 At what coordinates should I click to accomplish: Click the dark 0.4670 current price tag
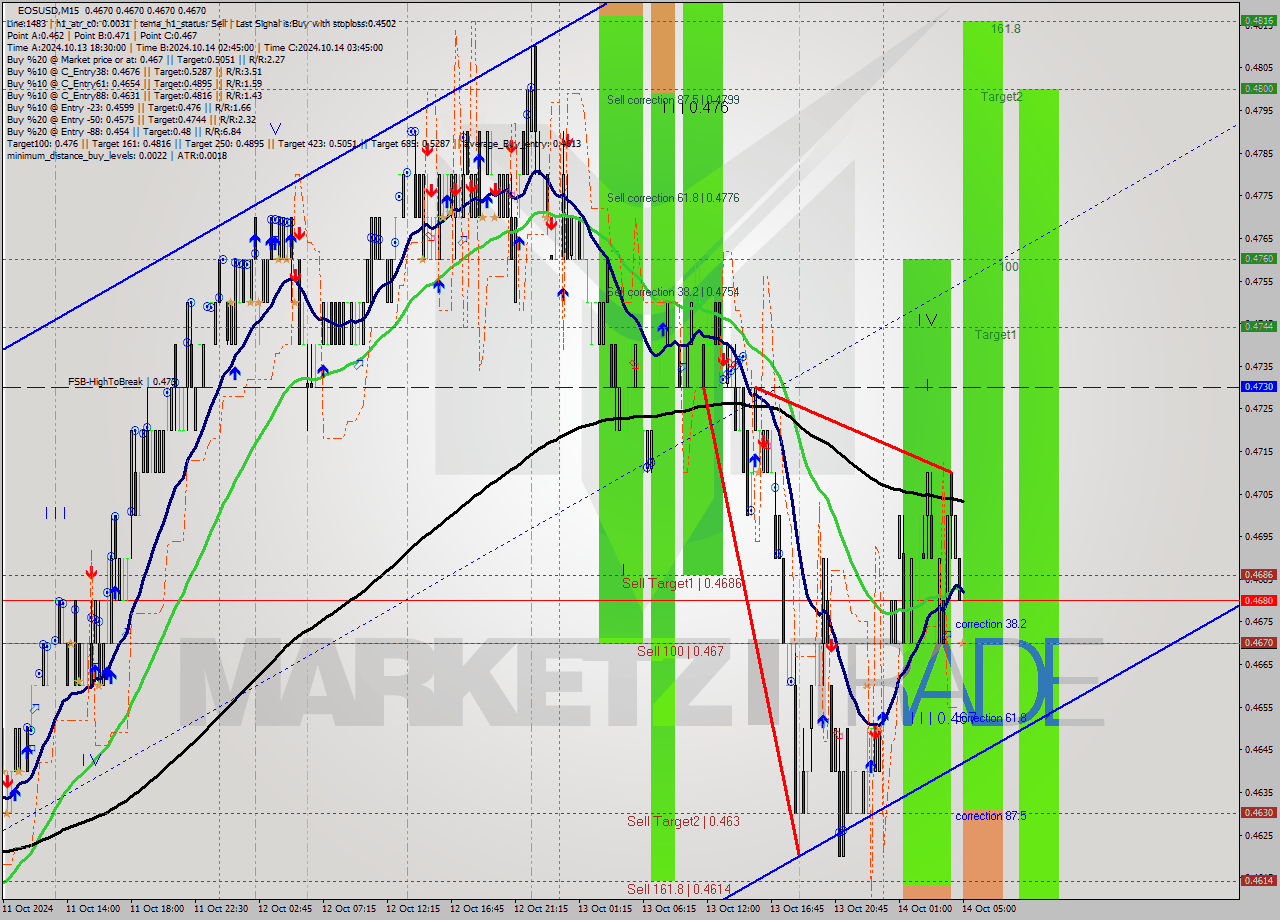(x=1257, y=643)
